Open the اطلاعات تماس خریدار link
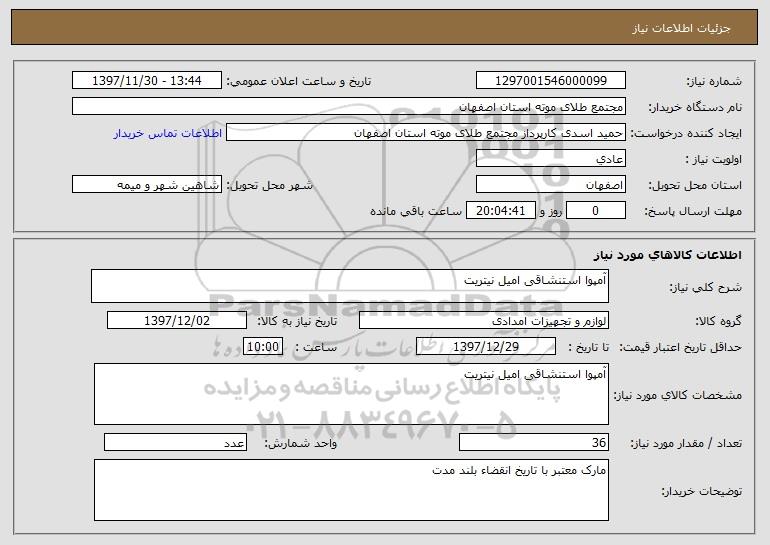Image resolution: width=770 pixels, height=545 pixels. point(168,133)
